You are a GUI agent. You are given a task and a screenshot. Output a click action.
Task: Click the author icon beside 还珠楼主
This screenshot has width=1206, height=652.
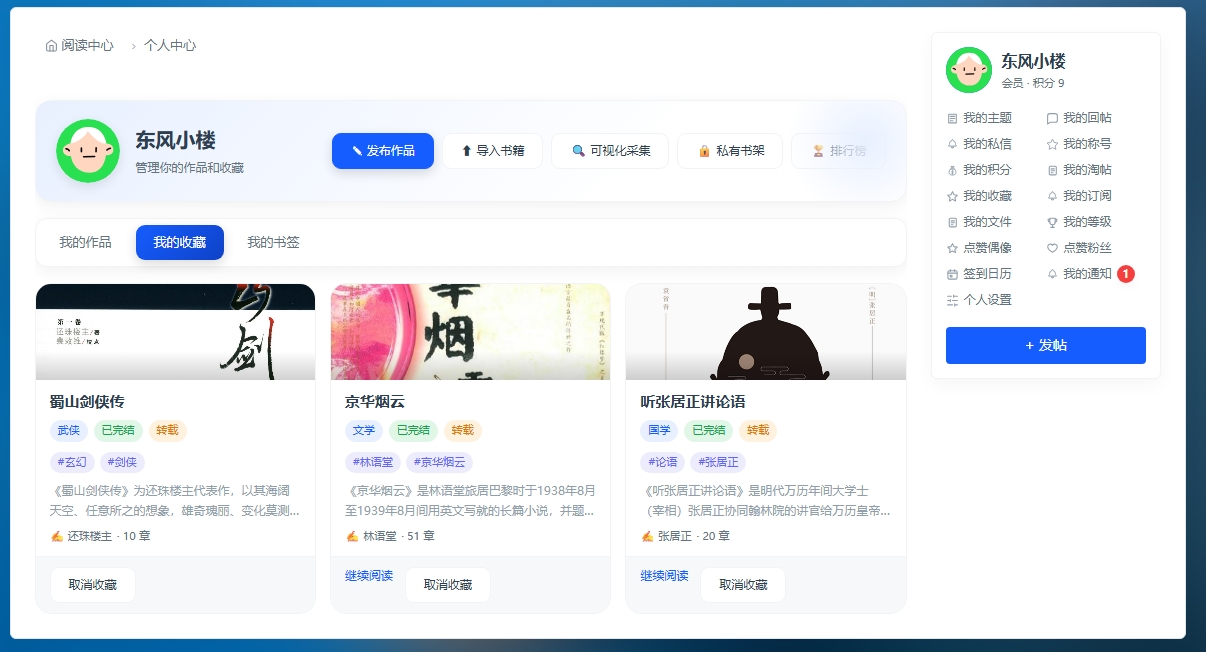[x=57, y=536]
